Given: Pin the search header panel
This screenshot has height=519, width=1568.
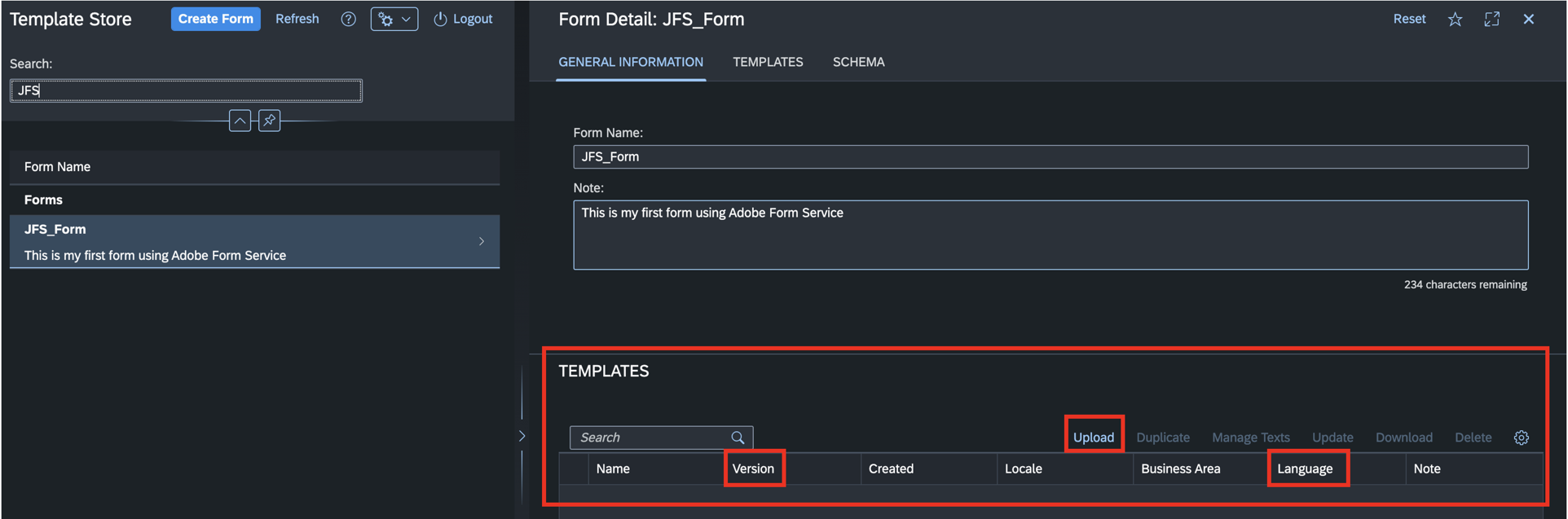Looking at the screenshot, I should 269,121.
